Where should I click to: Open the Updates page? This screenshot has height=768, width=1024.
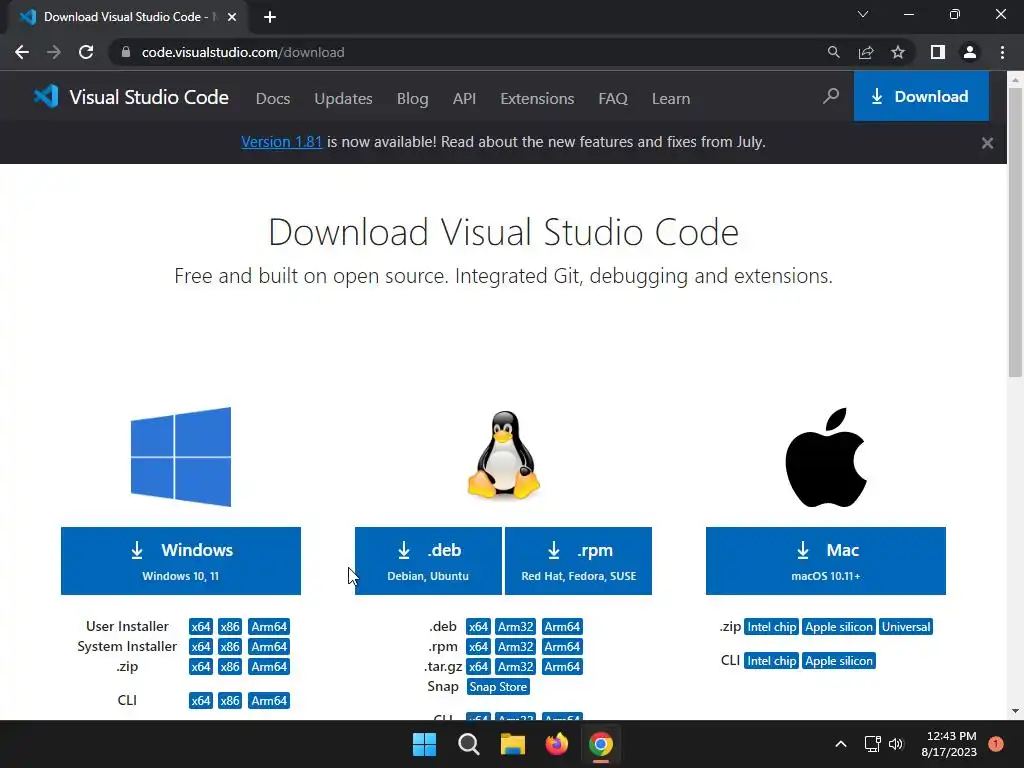click(x=344, y=99)
